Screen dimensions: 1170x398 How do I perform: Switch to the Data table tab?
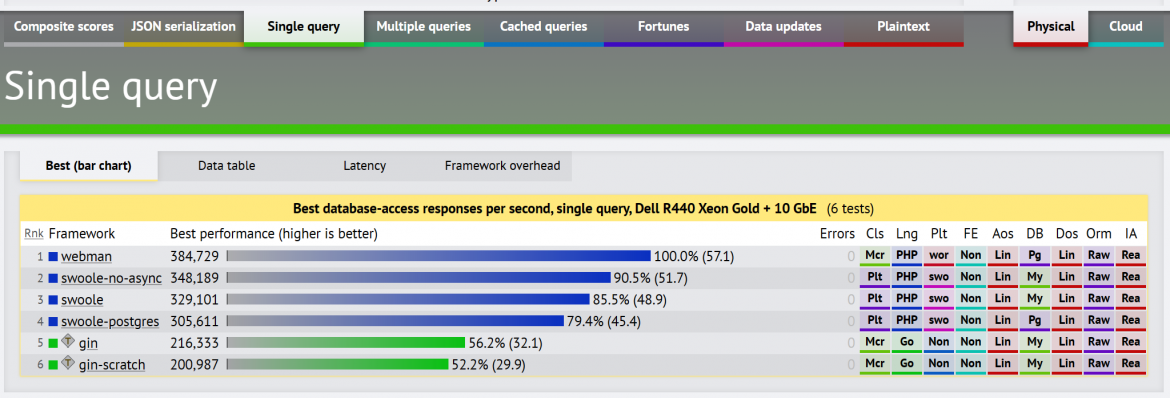pos(227,166)
